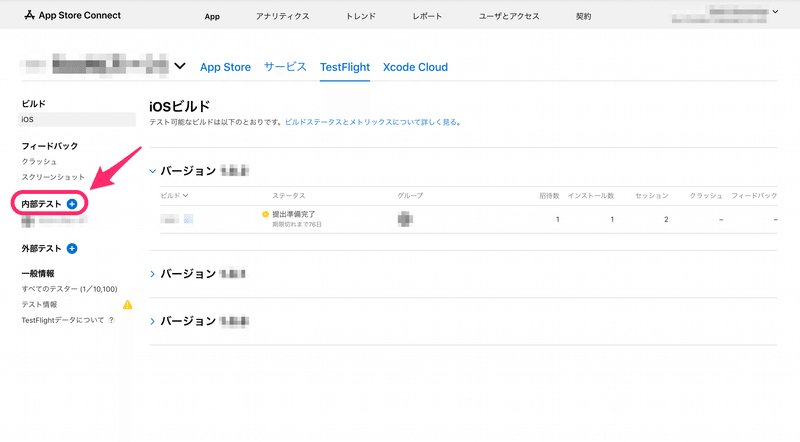Click the 提出準備完了 status text
Image resolution: width=800 pixels, height=442 pixels.
click(x=293, y=214)
